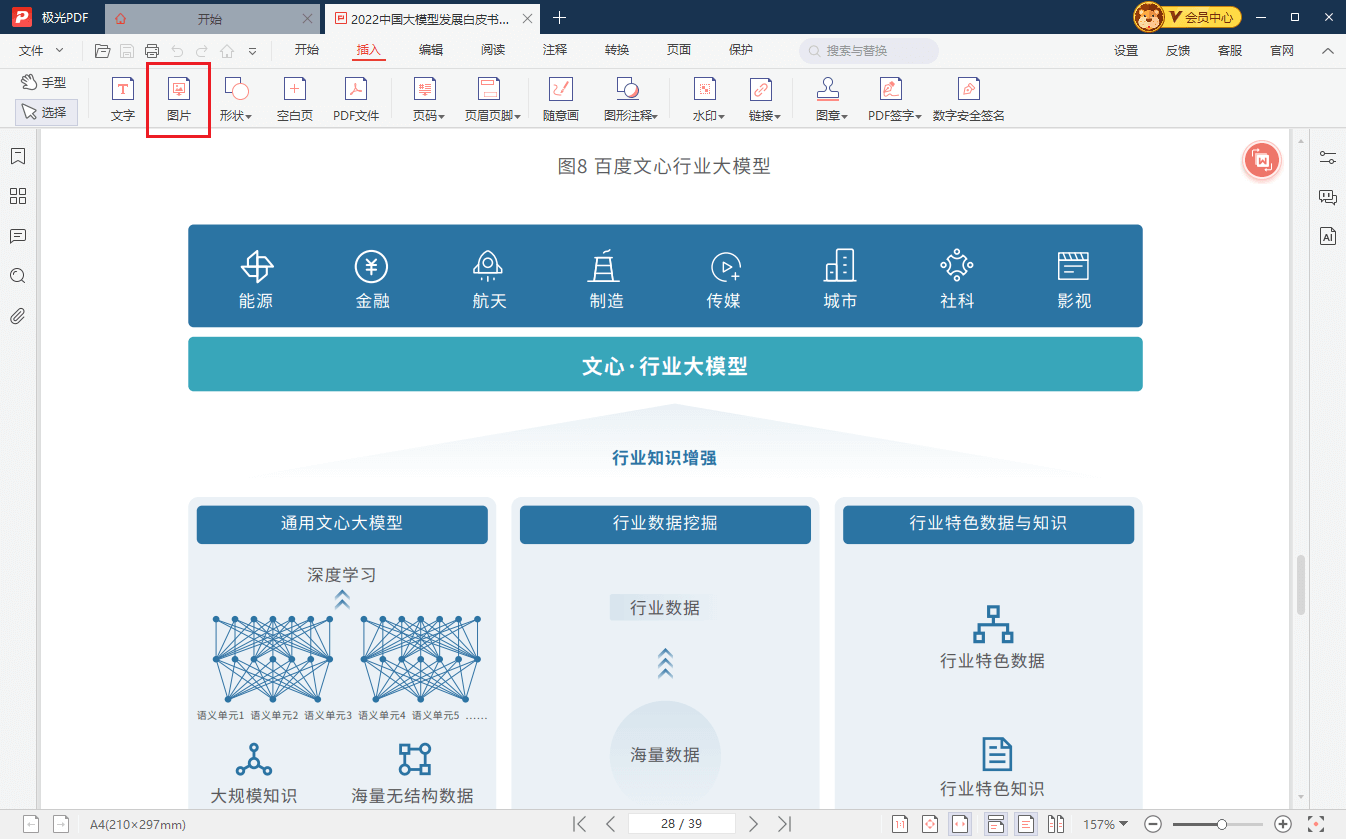Select the 手型 hand tool
Screen dimensions: 1346x839
pyautogui.click(x=44, y=82)
